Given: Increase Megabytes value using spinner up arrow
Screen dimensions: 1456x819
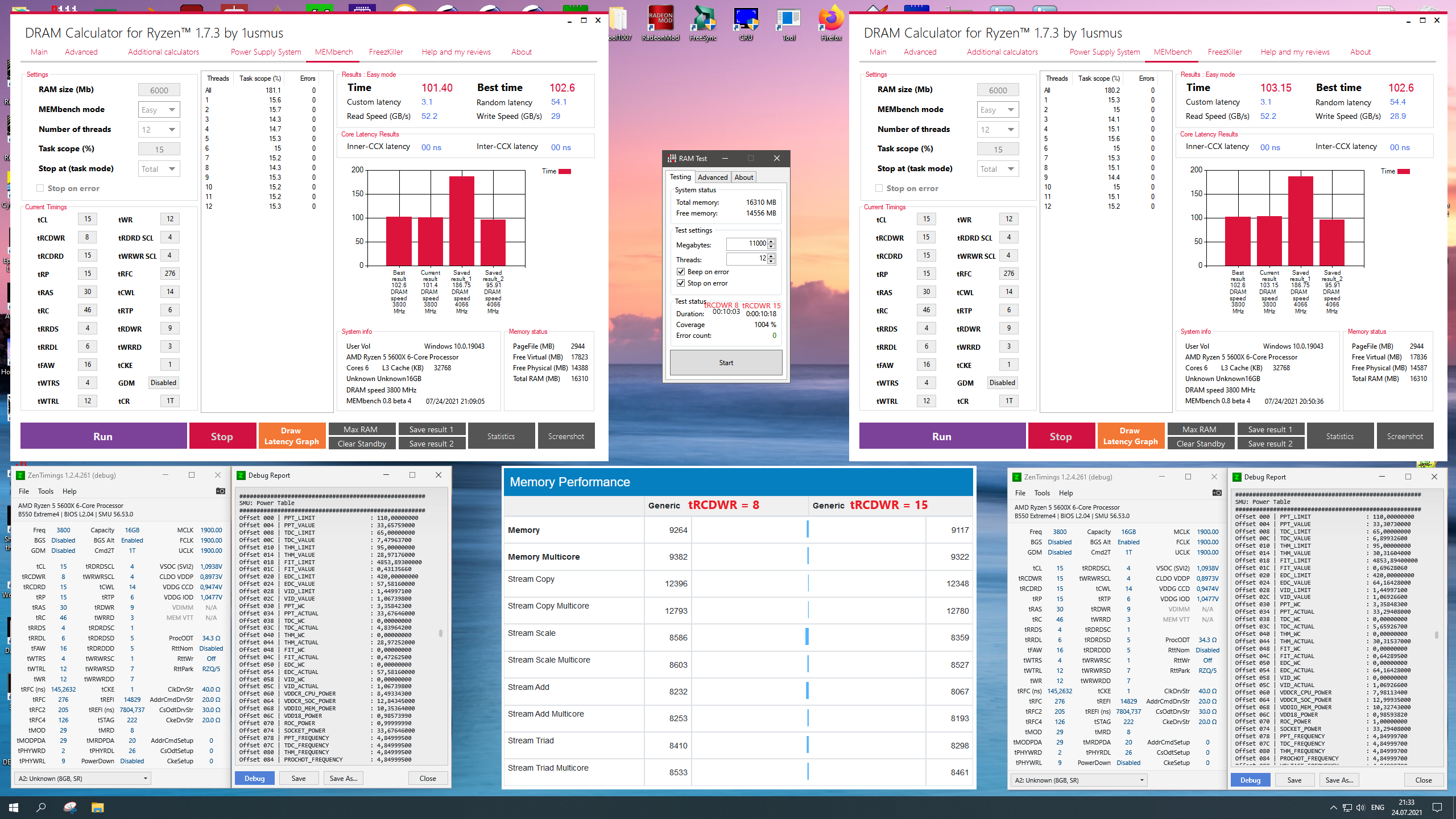Looking at the screenshot, I should click(771, 241).
